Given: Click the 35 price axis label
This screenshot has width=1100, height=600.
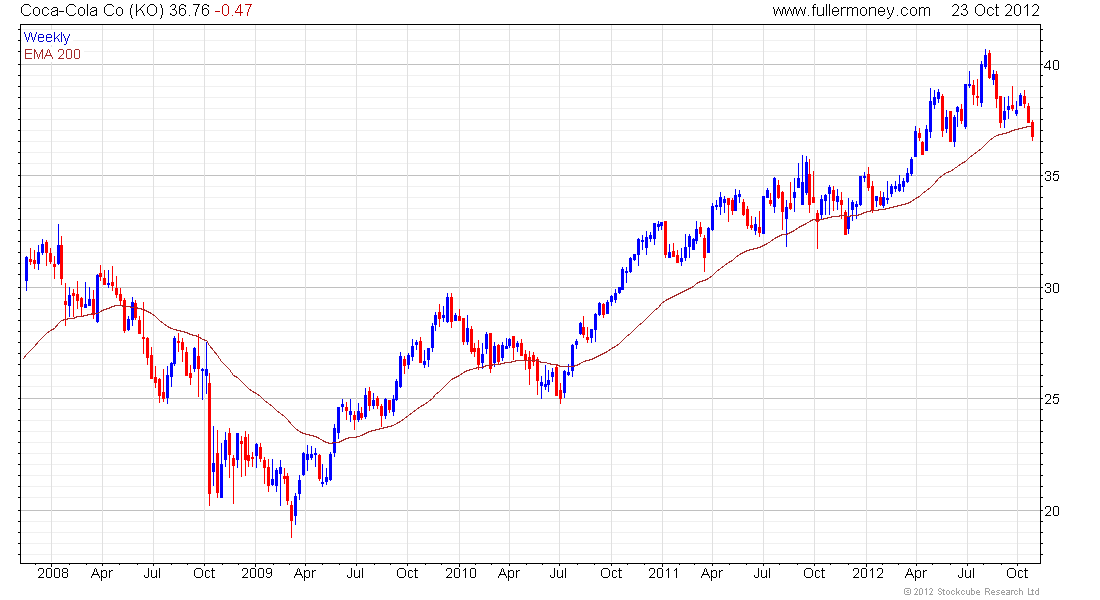Looking at the screenshot, I should pyautogui.click(x=1052, y=176).
